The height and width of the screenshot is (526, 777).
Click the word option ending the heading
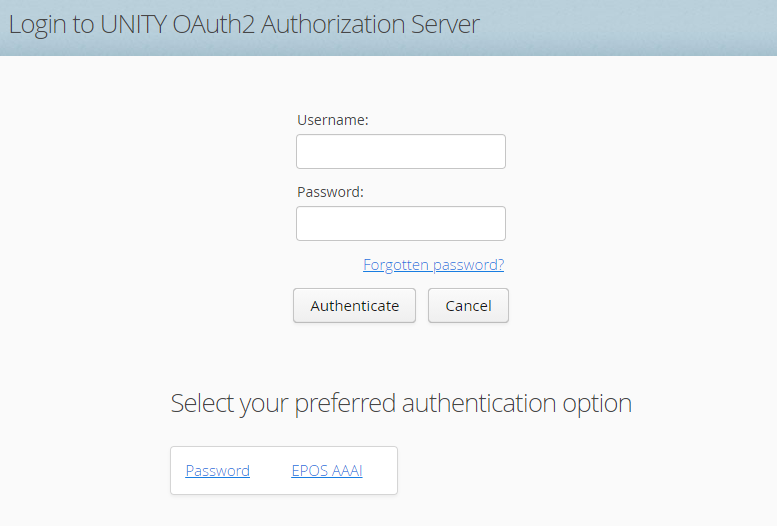(597, 404)
